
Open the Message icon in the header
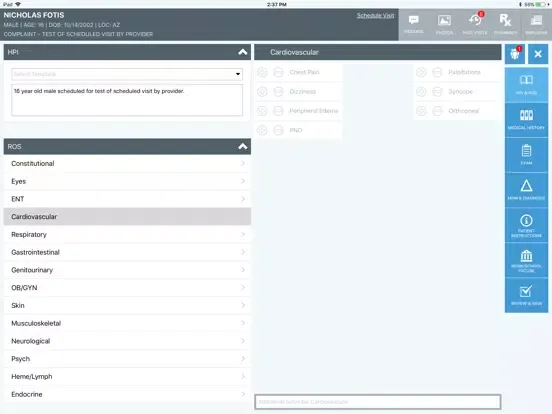[414, 24]
